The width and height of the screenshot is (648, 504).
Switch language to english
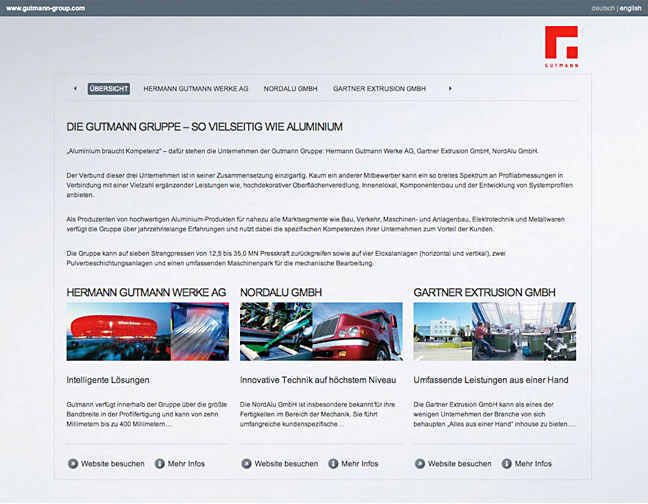631,8
